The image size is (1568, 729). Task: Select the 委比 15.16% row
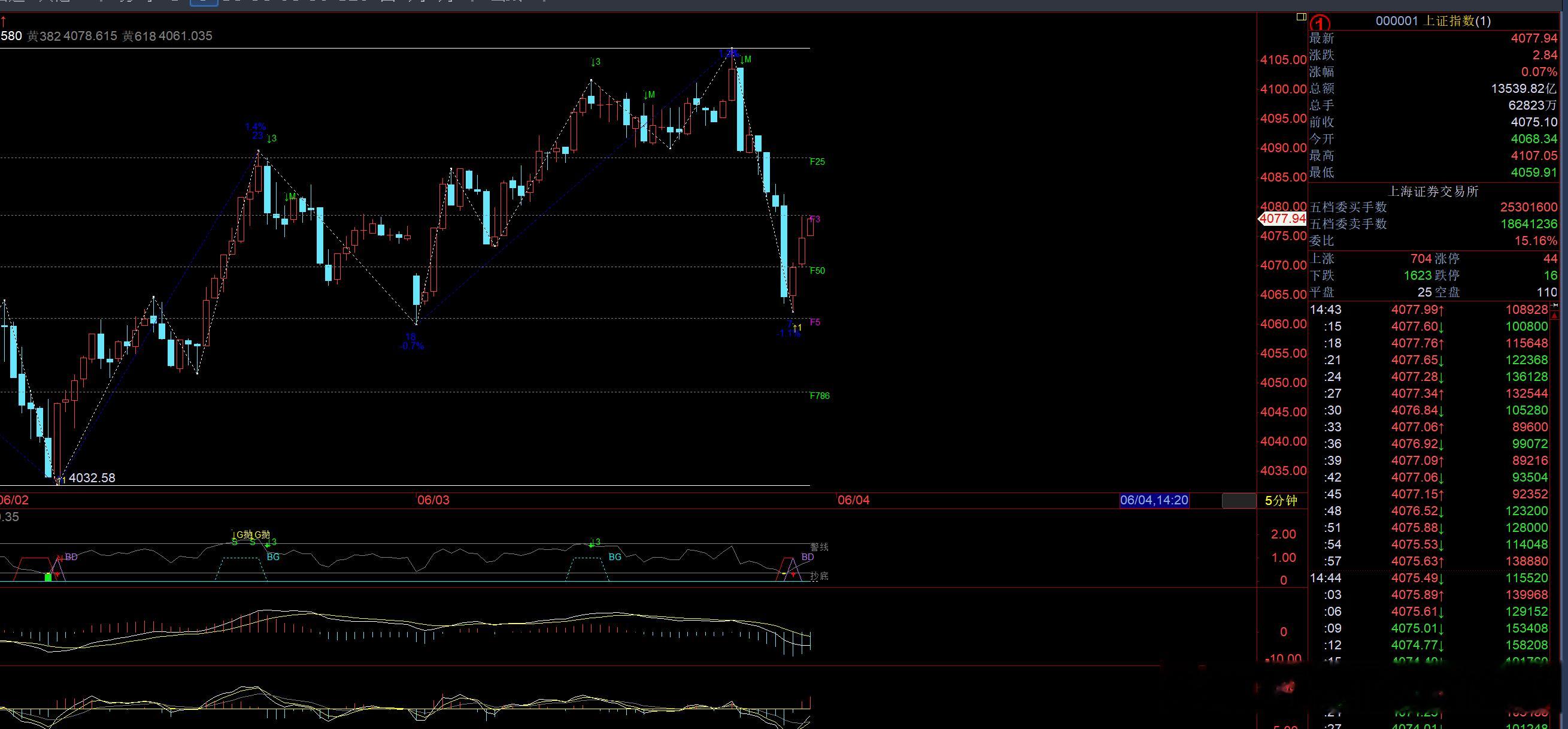click(x=1433, y=241)
